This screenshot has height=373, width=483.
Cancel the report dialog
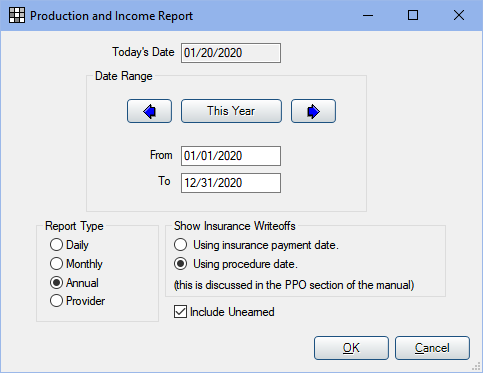coord(432,348)
